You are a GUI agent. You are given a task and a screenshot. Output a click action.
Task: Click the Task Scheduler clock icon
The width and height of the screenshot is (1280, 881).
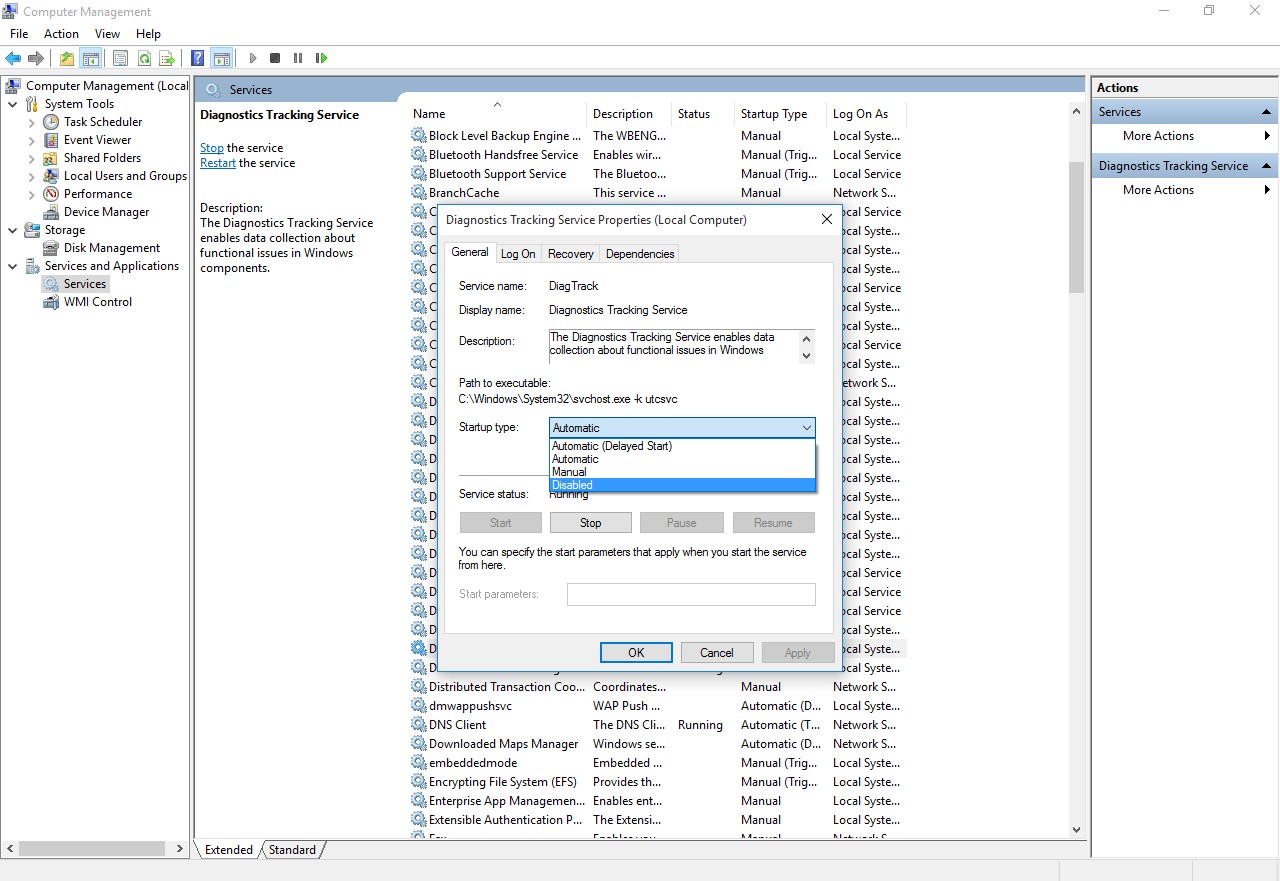coord(51,122)
